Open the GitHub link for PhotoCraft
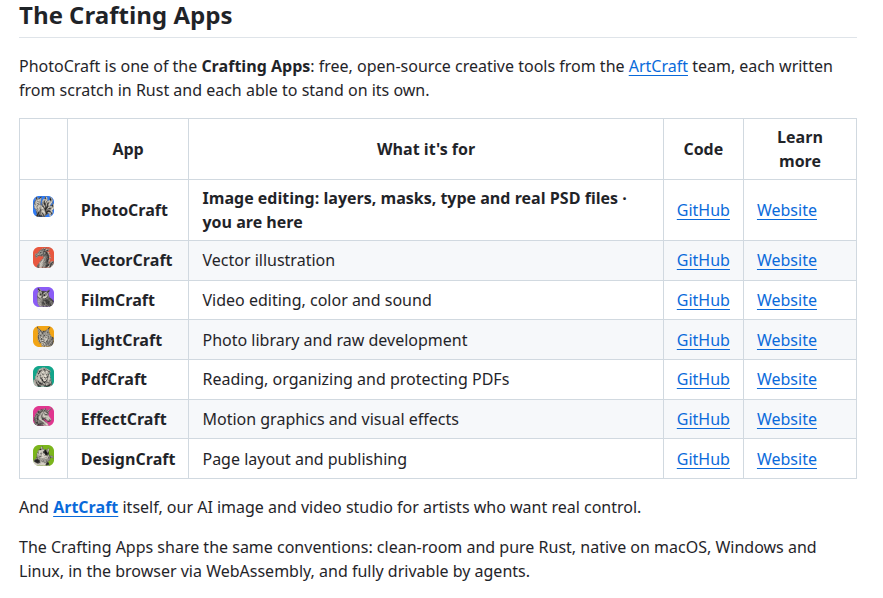Screen dimensions: 883x598 [x=703, y=210]
